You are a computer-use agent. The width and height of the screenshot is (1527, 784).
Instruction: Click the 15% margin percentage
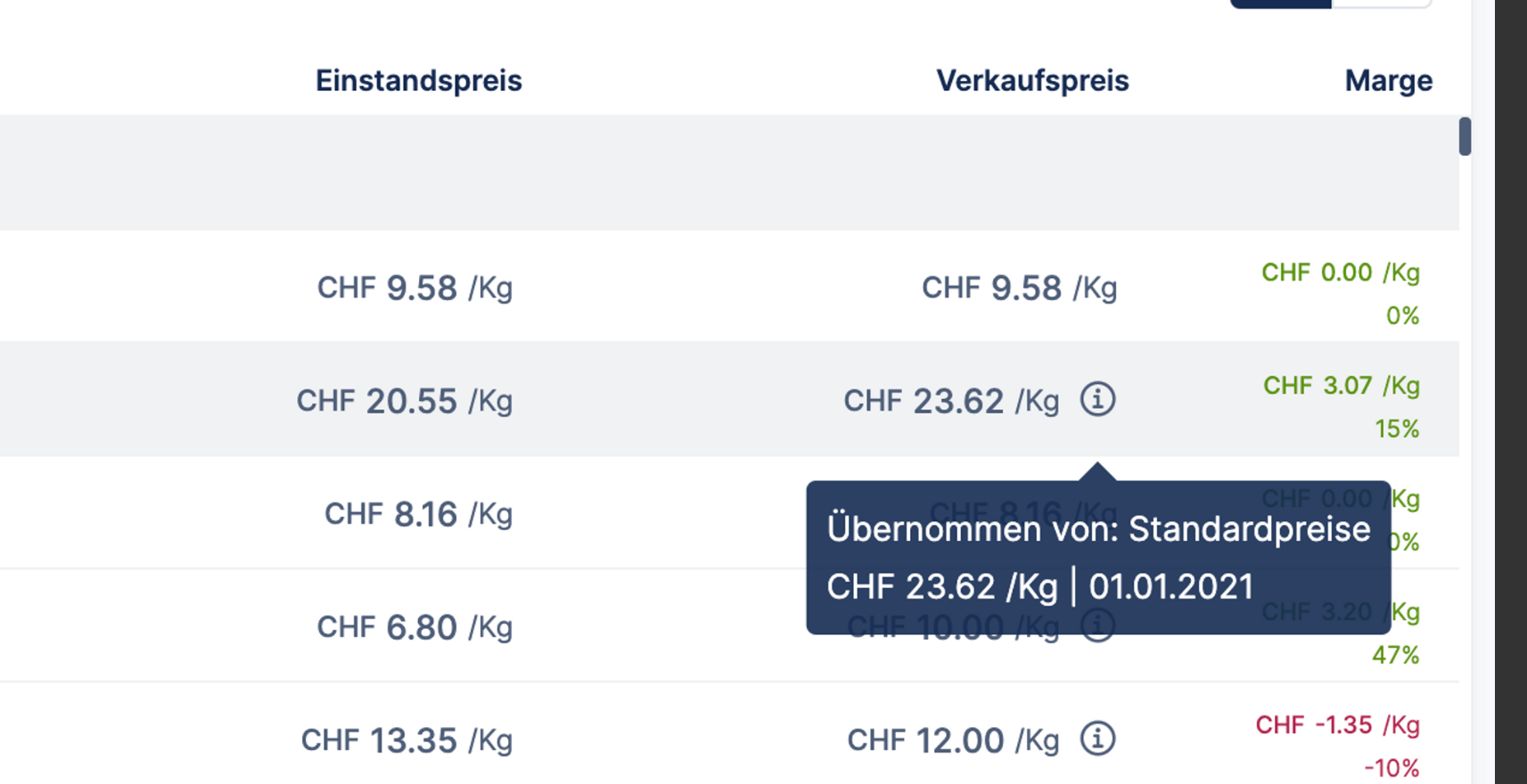point(1396,429)
